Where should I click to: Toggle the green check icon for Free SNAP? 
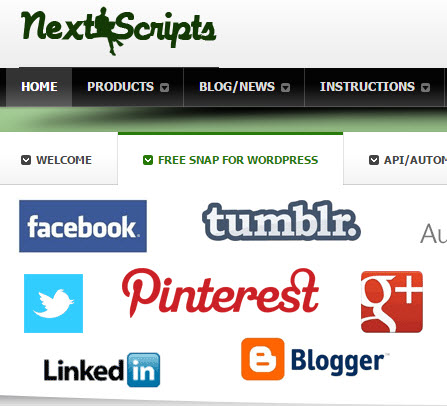tap(148, 160)
